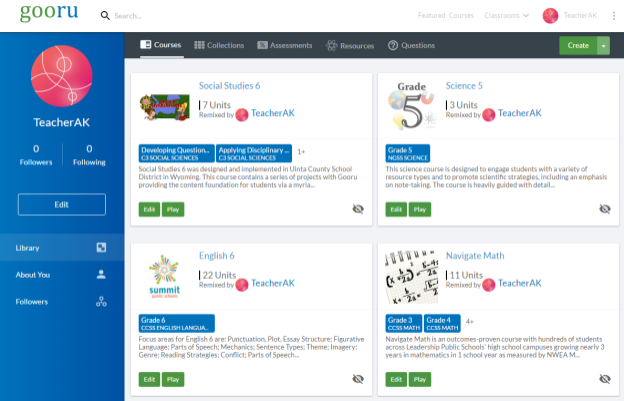Open Featured Courses link

(445, 16)
